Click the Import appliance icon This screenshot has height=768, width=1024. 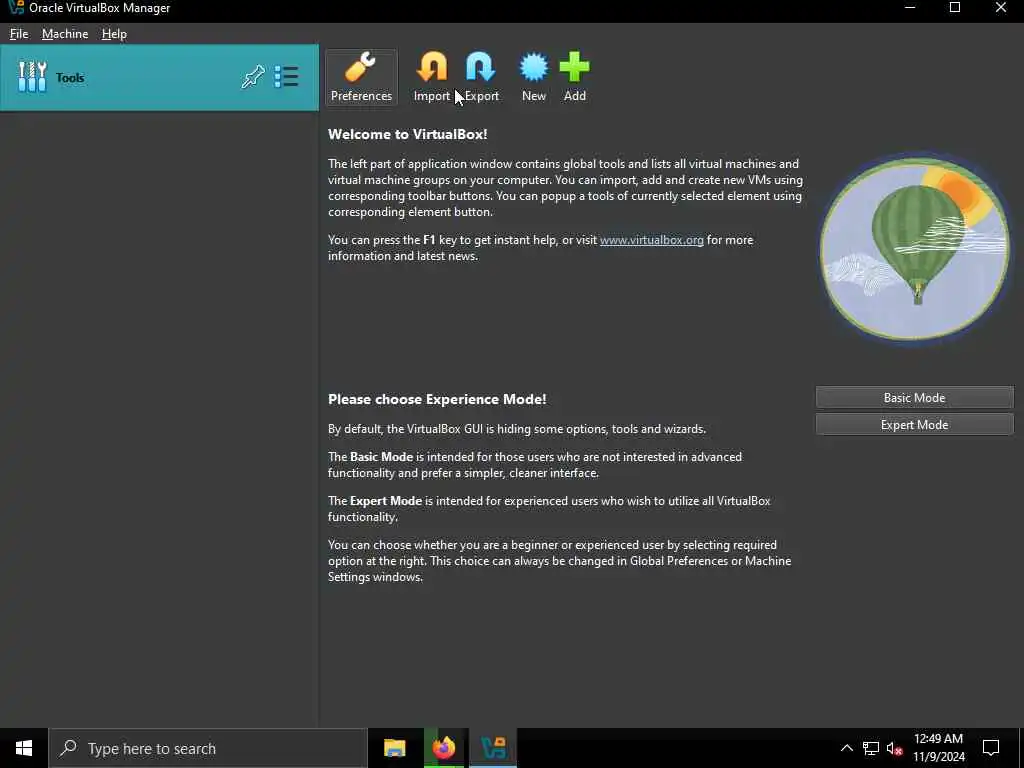tap(432, 77)
